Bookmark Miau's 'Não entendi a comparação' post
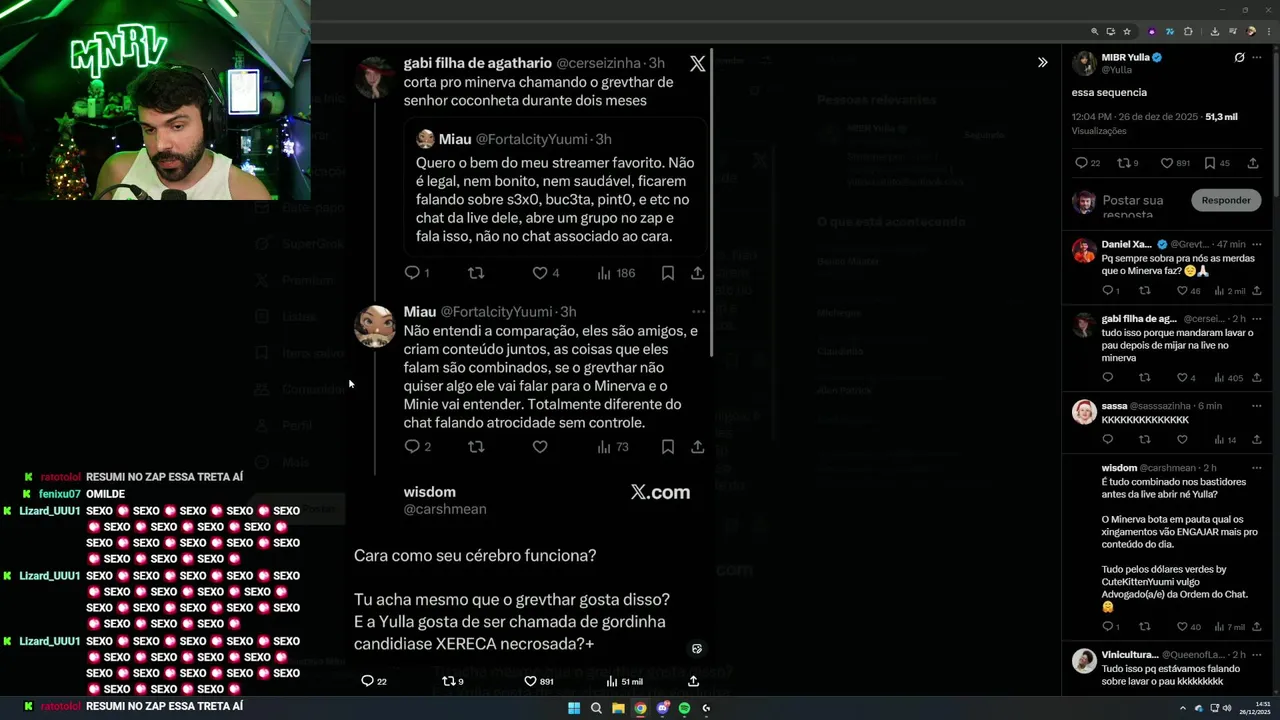 click(668, 447)
